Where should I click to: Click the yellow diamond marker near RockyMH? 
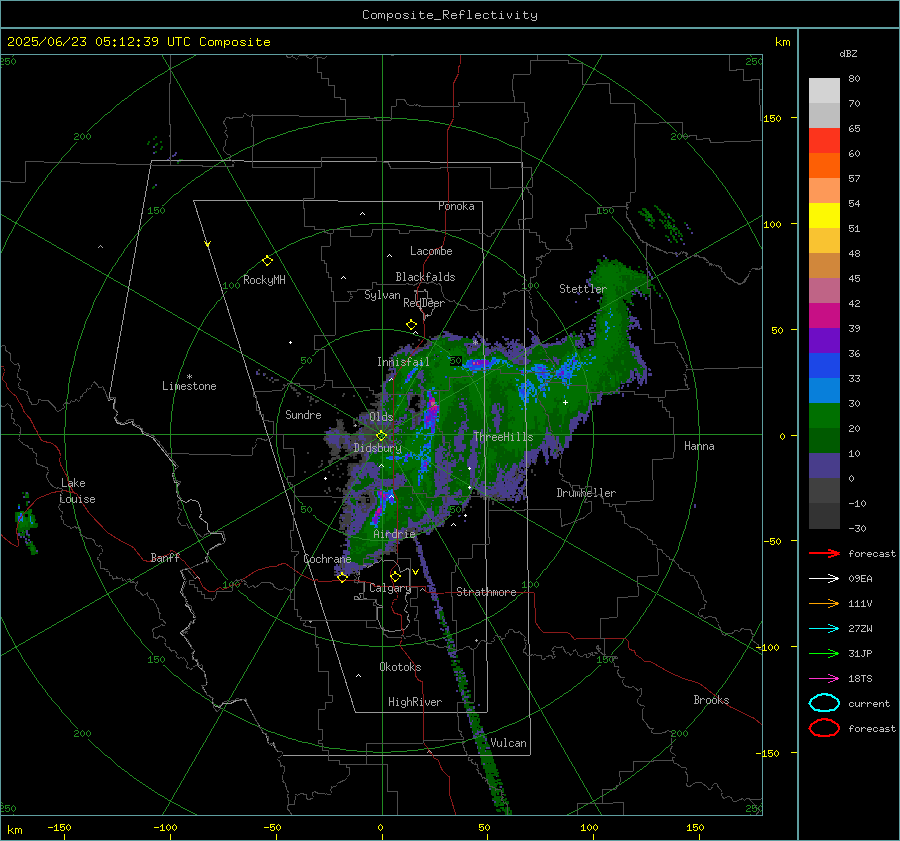coord(267,261)
